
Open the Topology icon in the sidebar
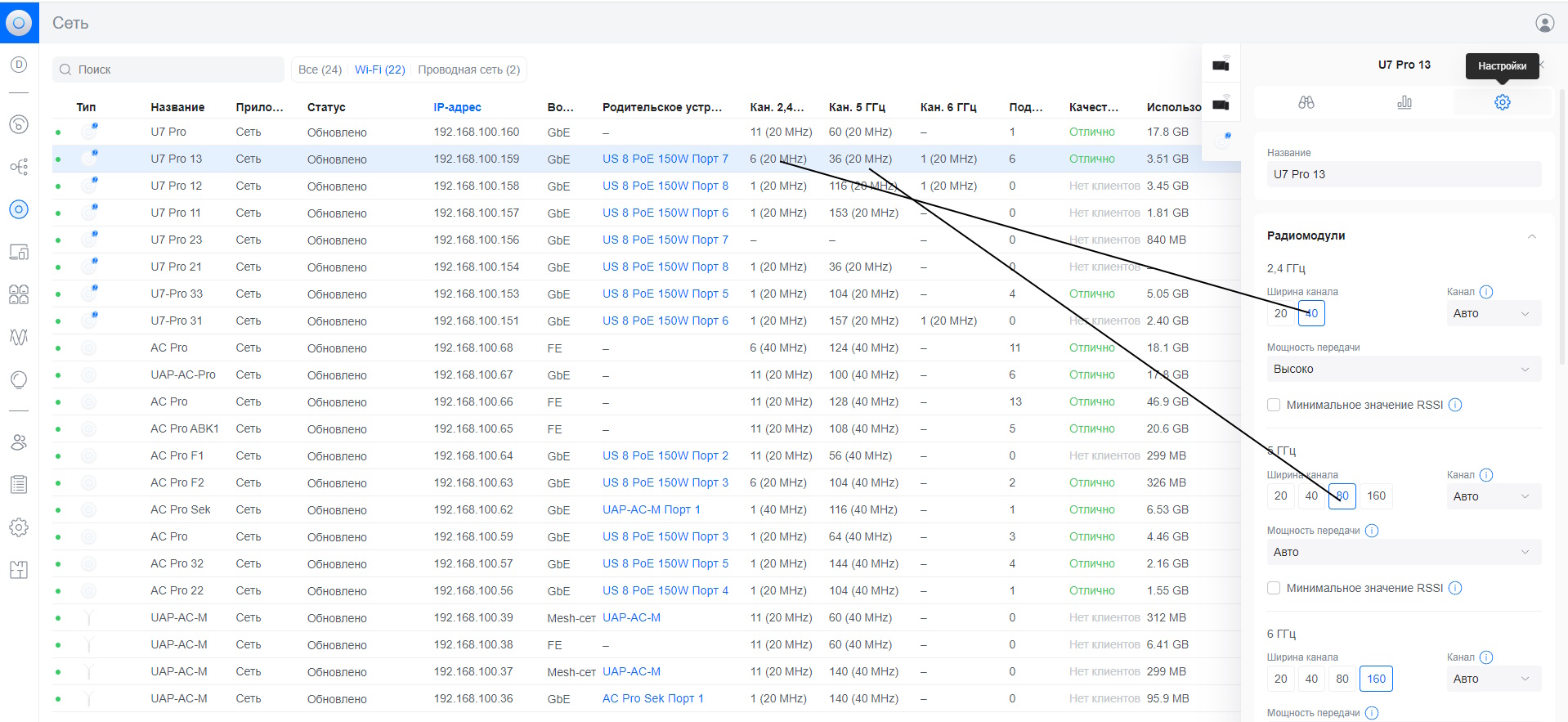tap(19, 167)
